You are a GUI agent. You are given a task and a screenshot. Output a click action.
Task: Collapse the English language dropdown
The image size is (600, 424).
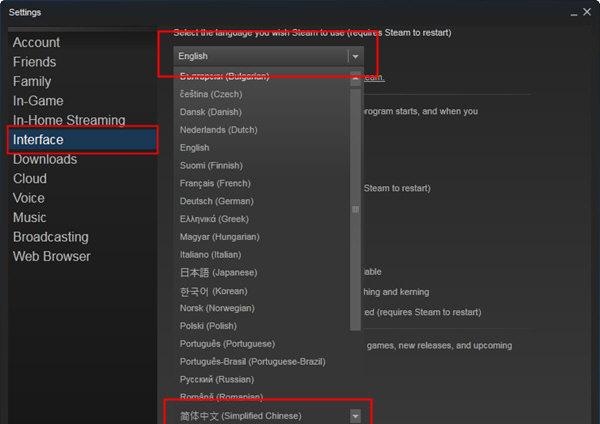268,56
